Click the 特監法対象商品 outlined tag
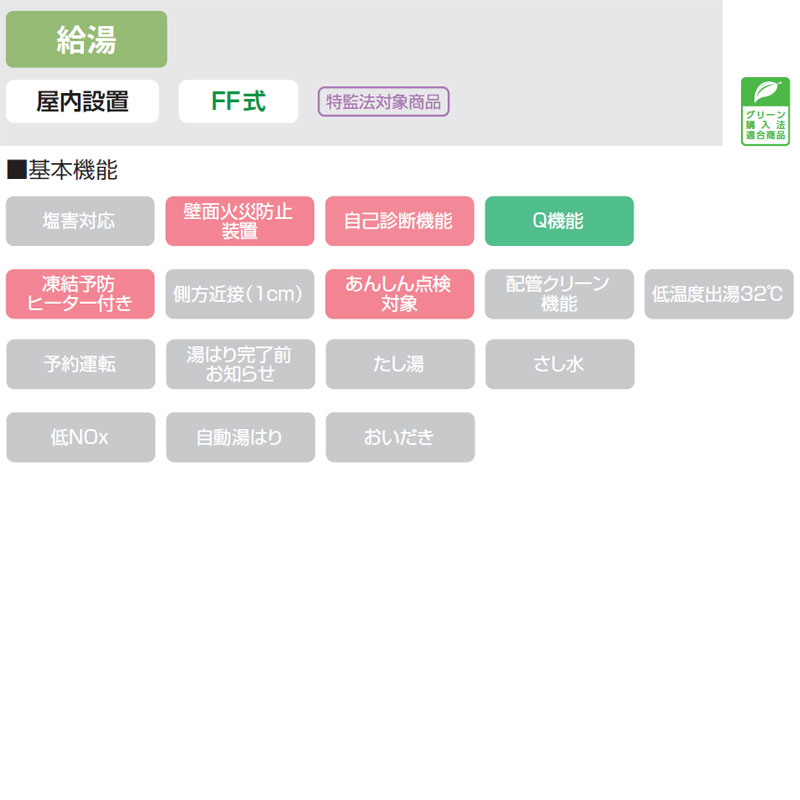This screenshot has width=800, height=800. [384, 101]
